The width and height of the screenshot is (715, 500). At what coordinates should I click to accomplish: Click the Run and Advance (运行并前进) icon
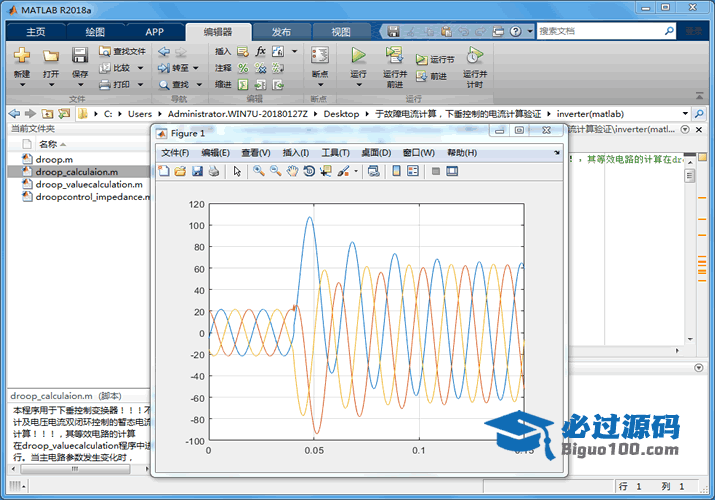394,56
